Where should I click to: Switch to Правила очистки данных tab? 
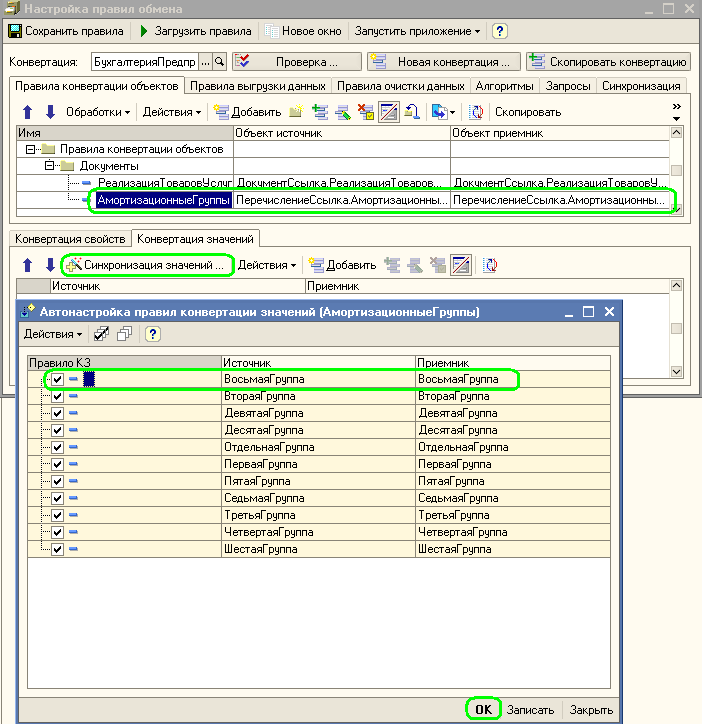coord(400,86)
